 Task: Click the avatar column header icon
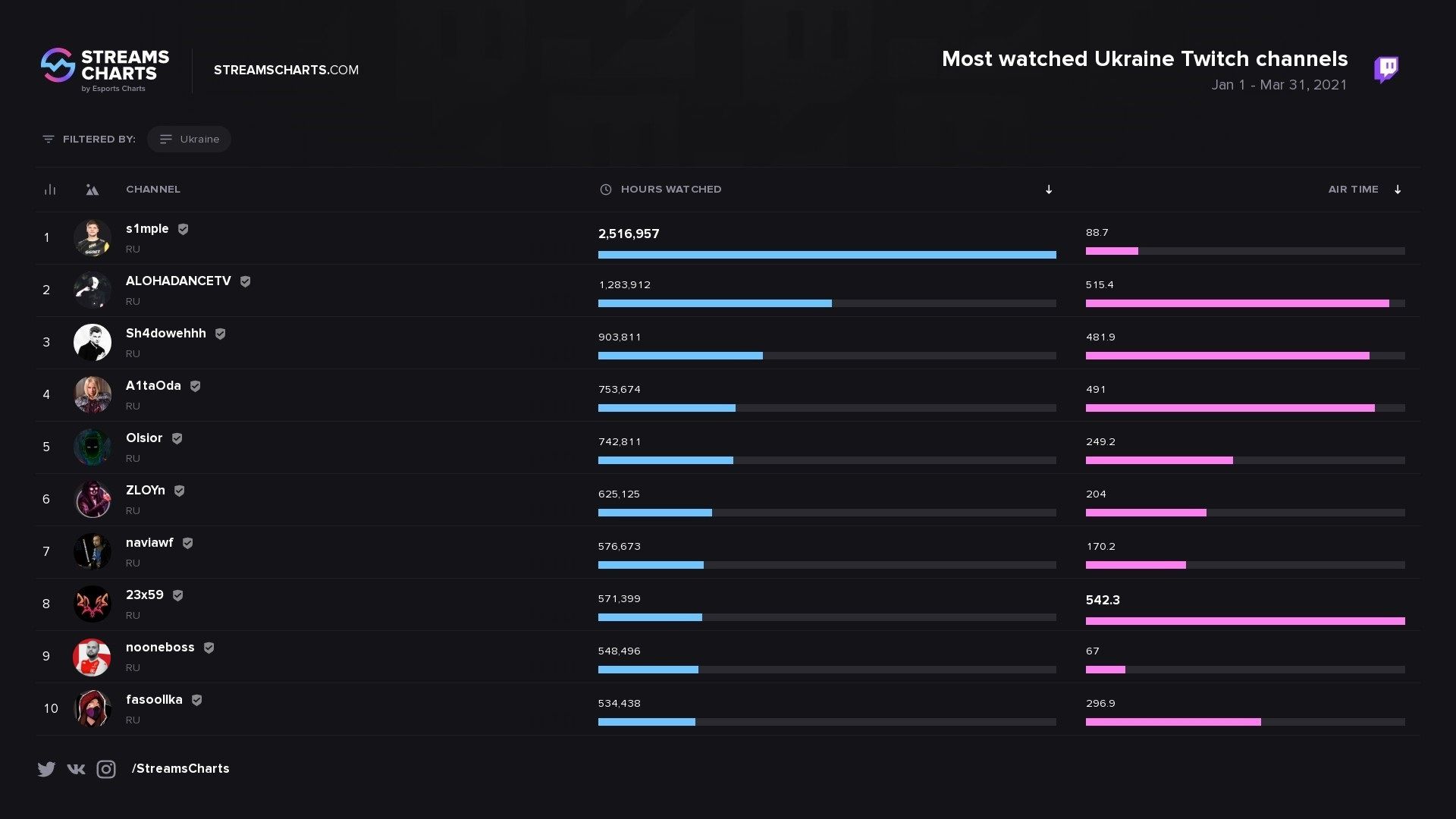click(x=92, y=190)
